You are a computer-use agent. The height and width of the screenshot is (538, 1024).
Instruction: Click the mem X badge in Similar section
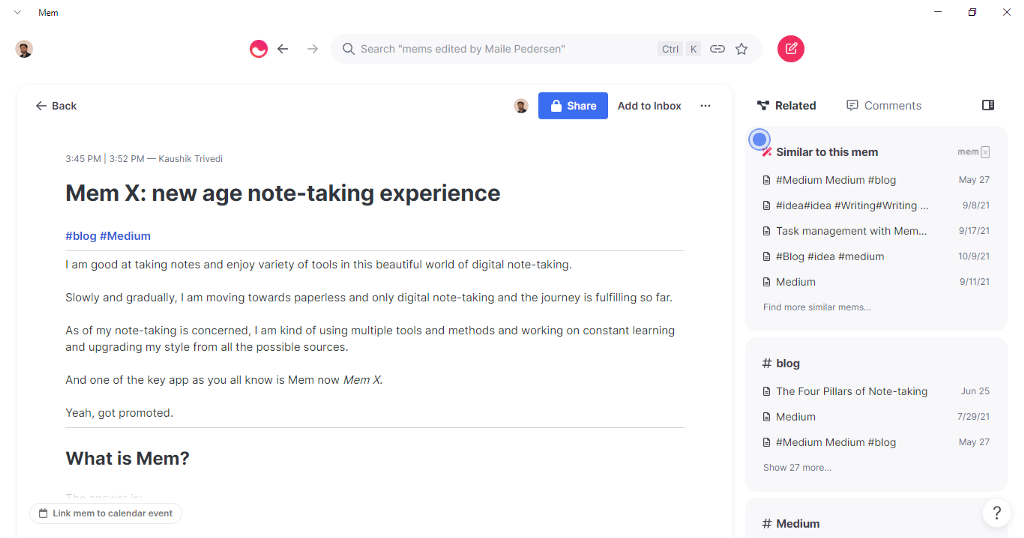click(974, 152)
